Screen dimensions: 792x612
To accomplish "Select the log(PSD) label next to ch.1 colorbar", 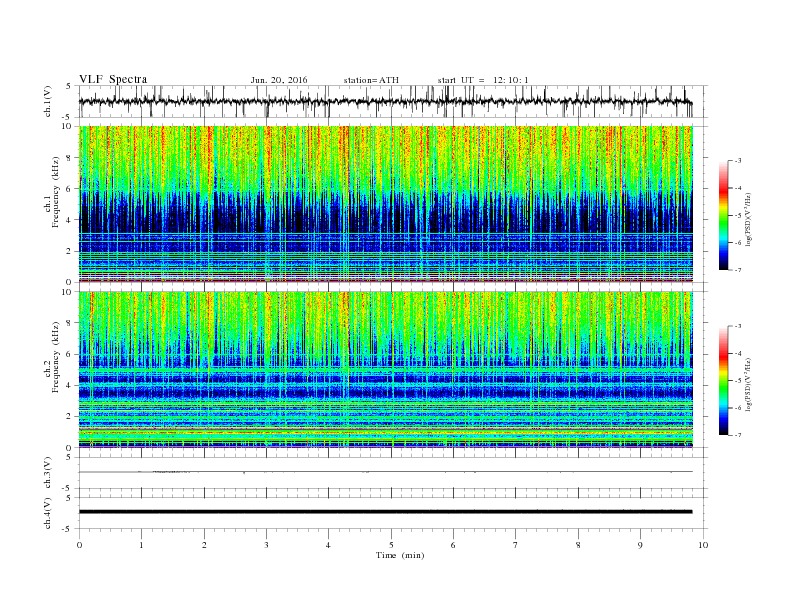I will (x=750, y=218).
